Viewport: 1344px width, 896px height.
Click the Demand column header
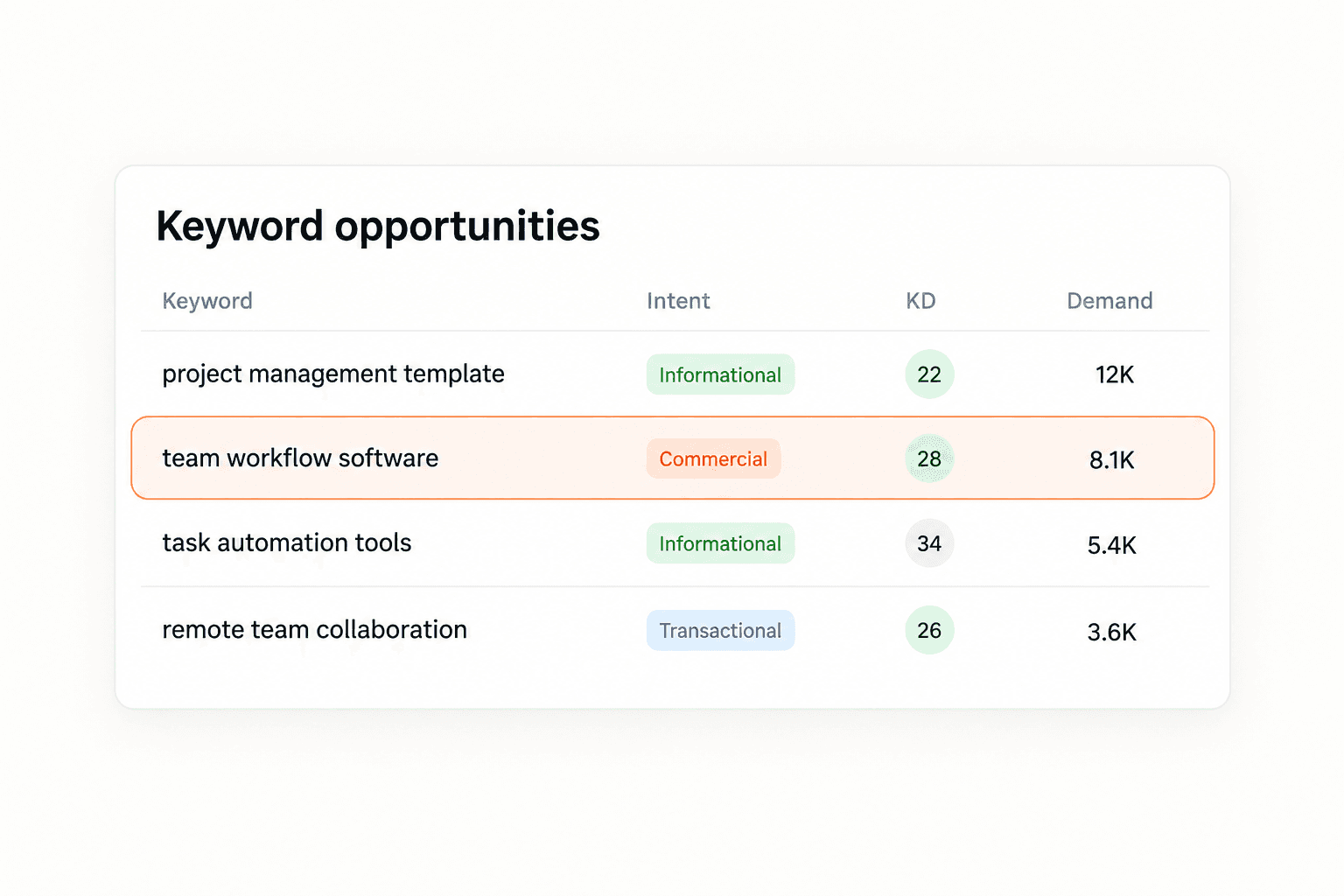(1109, 301)
